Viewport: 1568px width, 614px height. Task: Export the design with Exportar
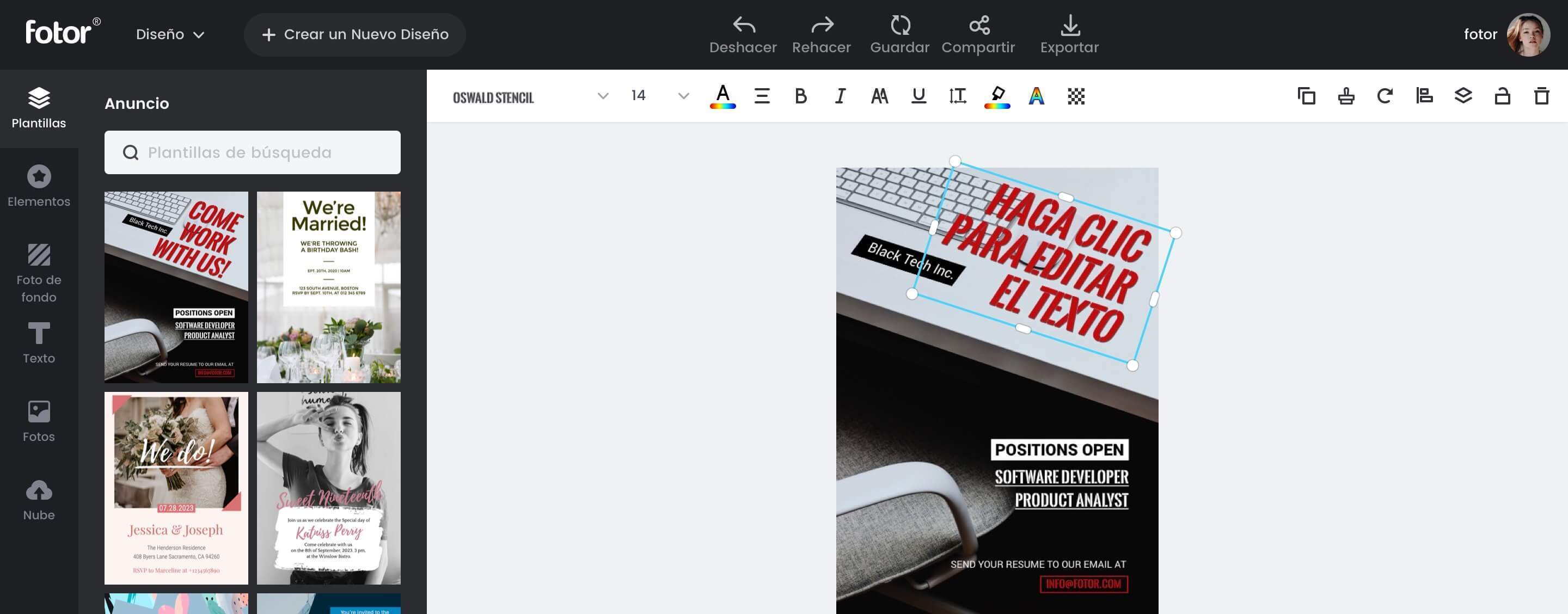click(1069, 34)
